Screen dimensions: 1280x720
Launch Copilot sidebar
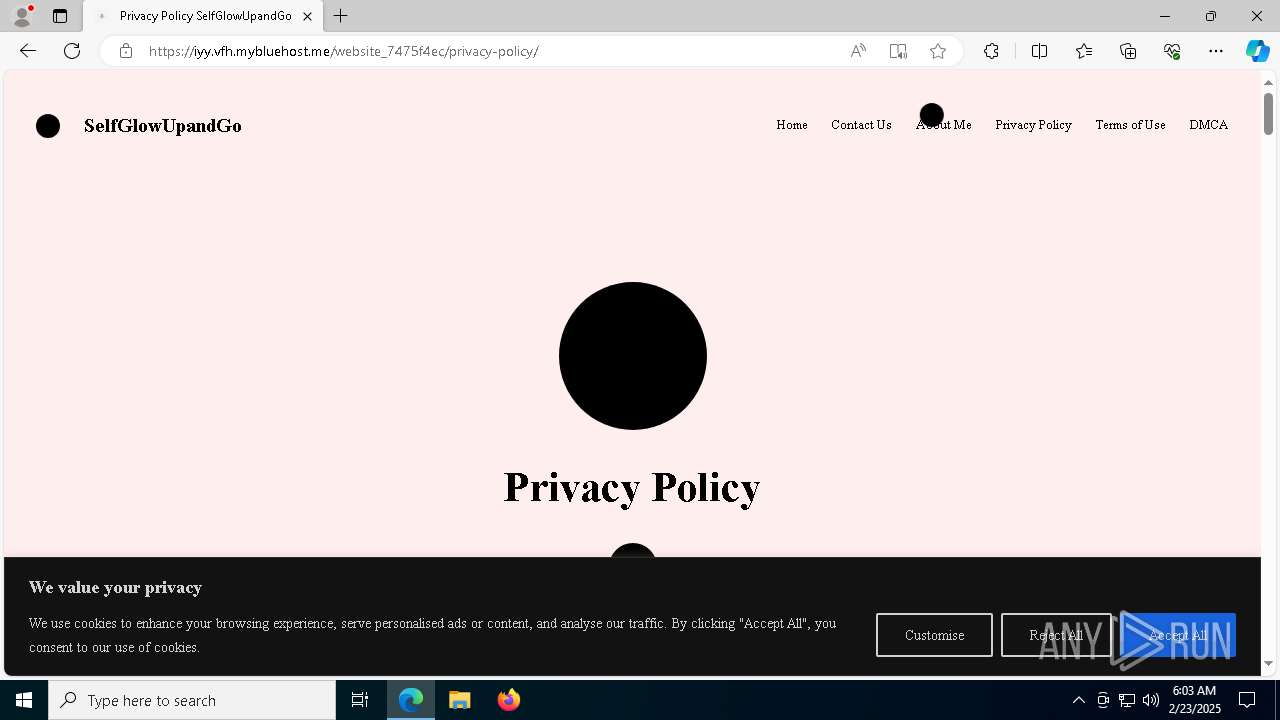click(x=1257, y=51)
